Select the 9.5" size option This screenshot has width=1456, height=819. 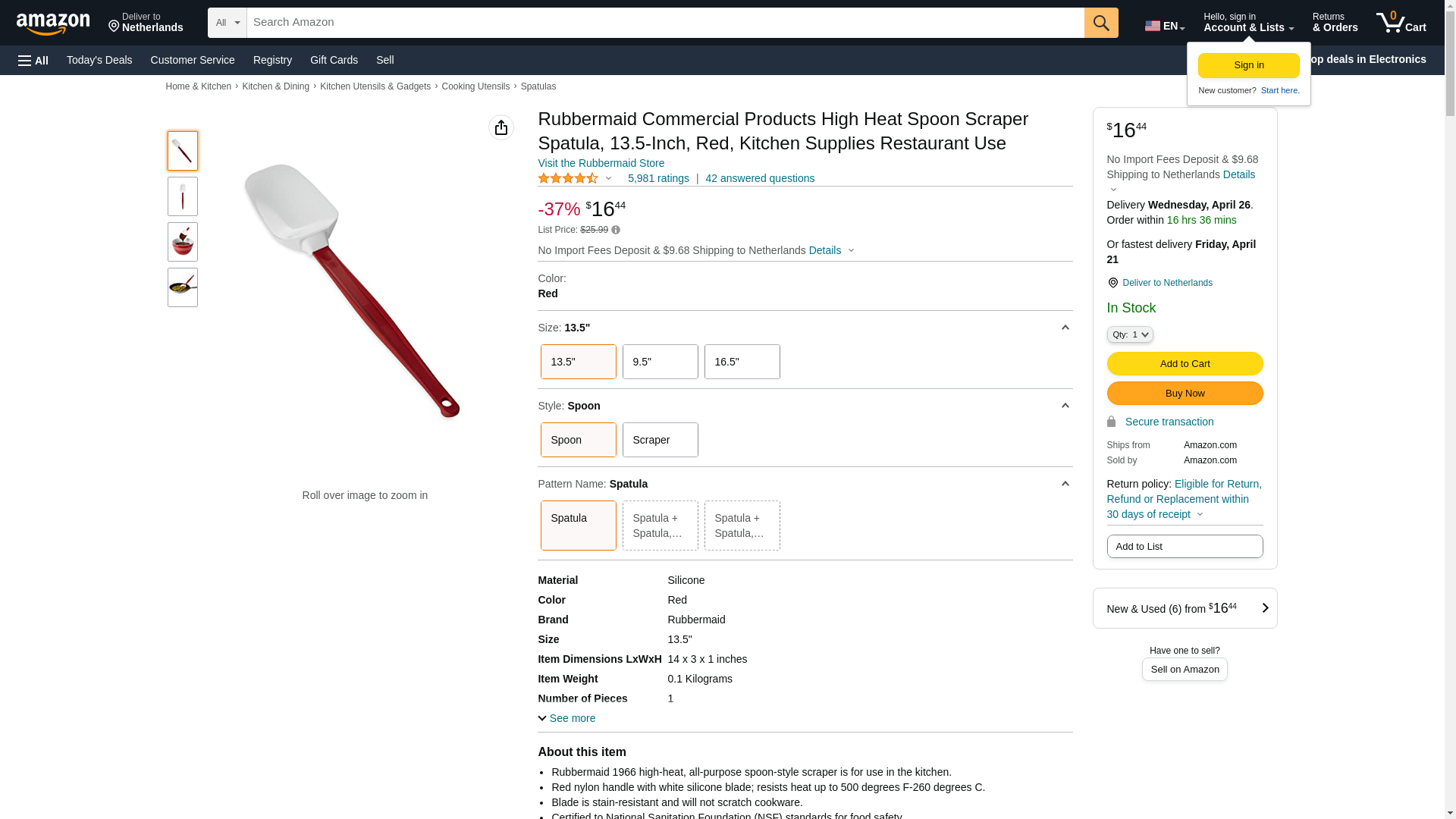pos(660,362)
